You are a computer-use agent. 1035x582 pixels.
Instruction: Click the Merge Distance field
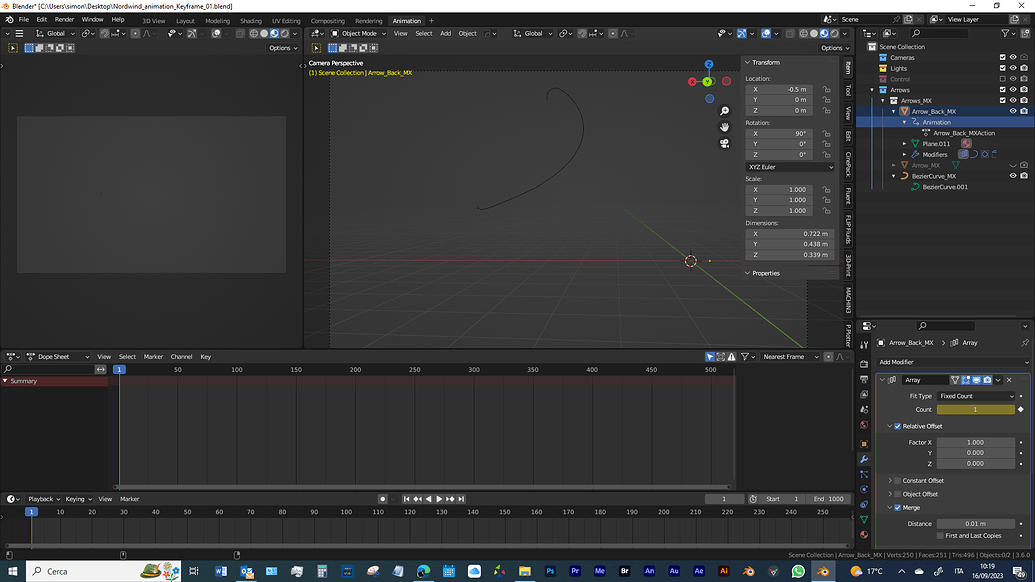976,524
